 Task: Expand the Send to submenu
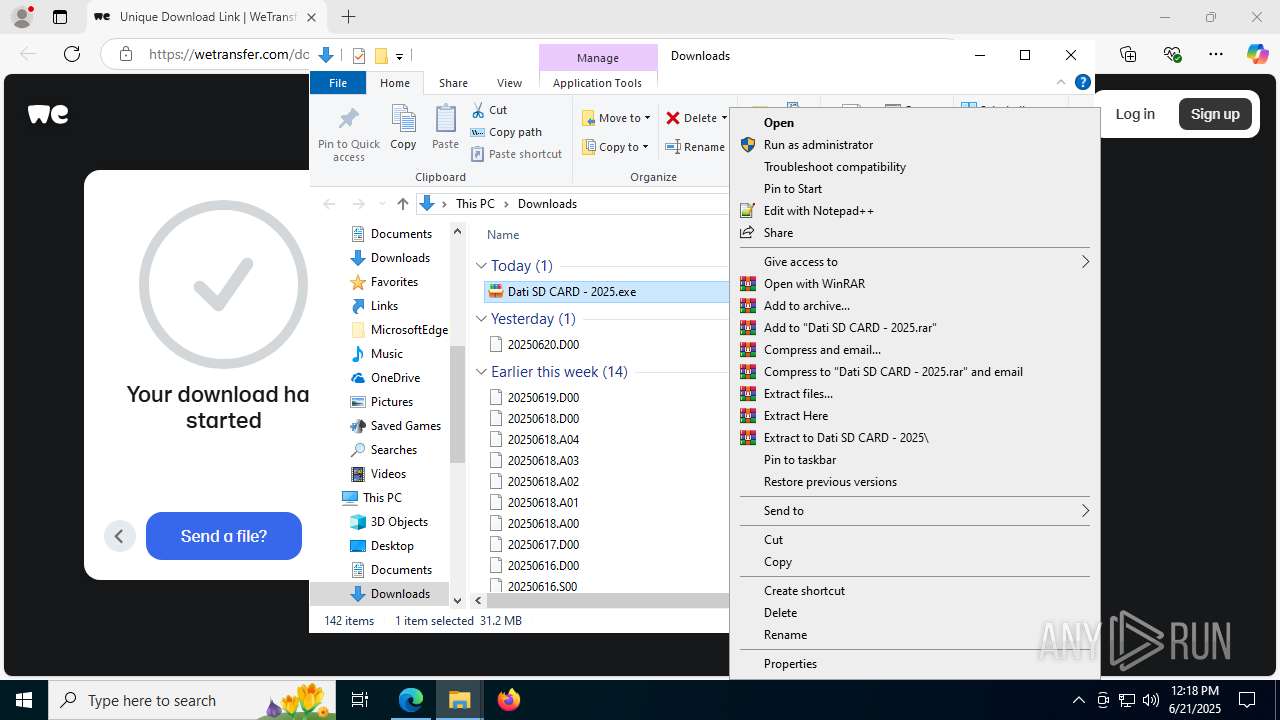[914, 511]
